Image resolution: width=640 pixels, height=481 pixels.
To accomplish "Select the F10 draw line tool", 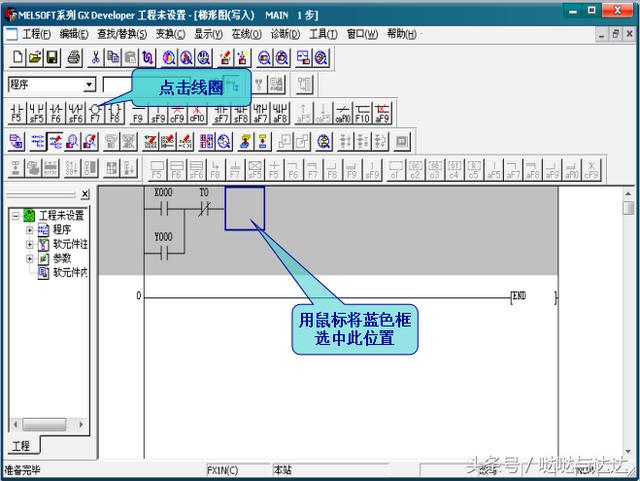I will [362, 113].
